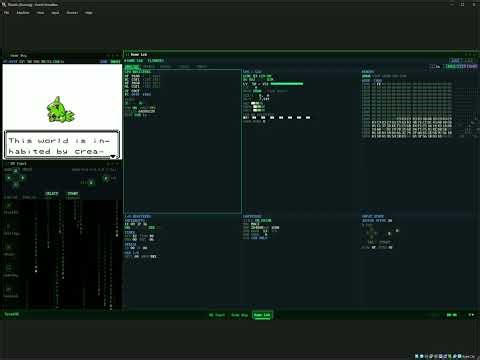
Task: Switch to the GB Input bottom tab
Action: click(217, 315)
